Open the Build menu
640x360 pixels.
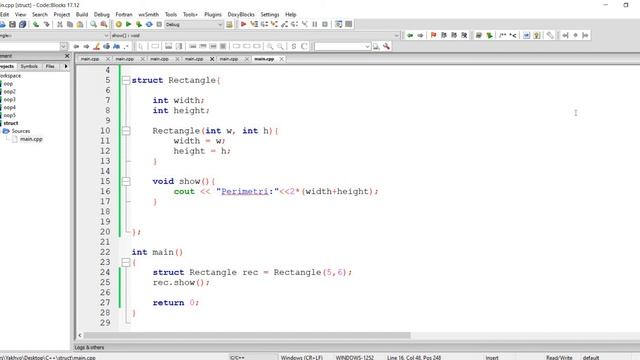[x=82, y=14]
